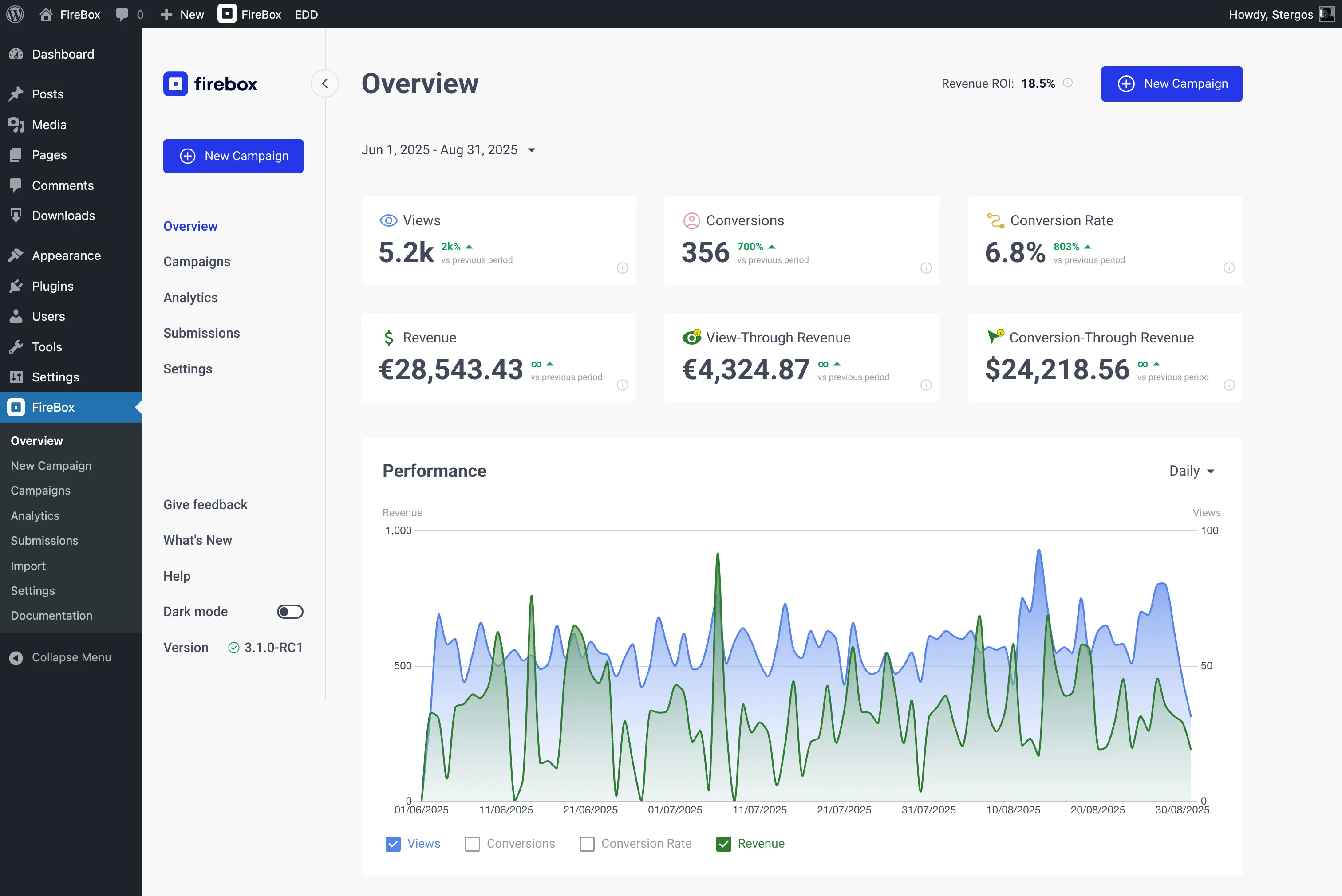Image resolution: width=1342 pixels, height=896 pixels.
Task: Click the 01/07/2025 chart axis label
Action: pyautogui.click(x=675, y=810)
